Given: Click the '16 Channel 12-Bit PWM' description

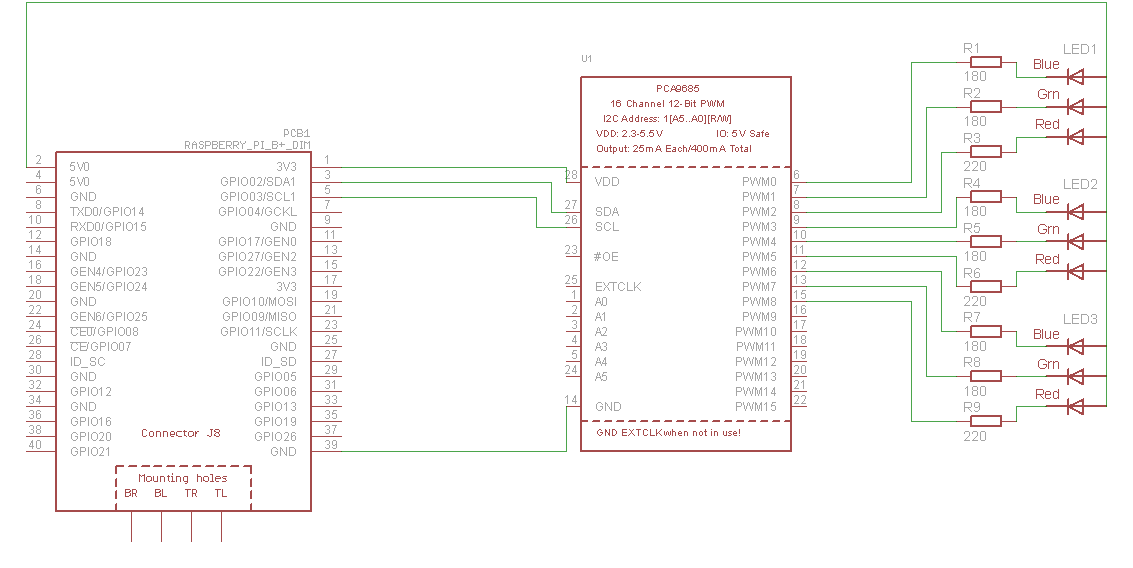Looking at the screenshot, I should pyautogui.click(x=667, y=104).
